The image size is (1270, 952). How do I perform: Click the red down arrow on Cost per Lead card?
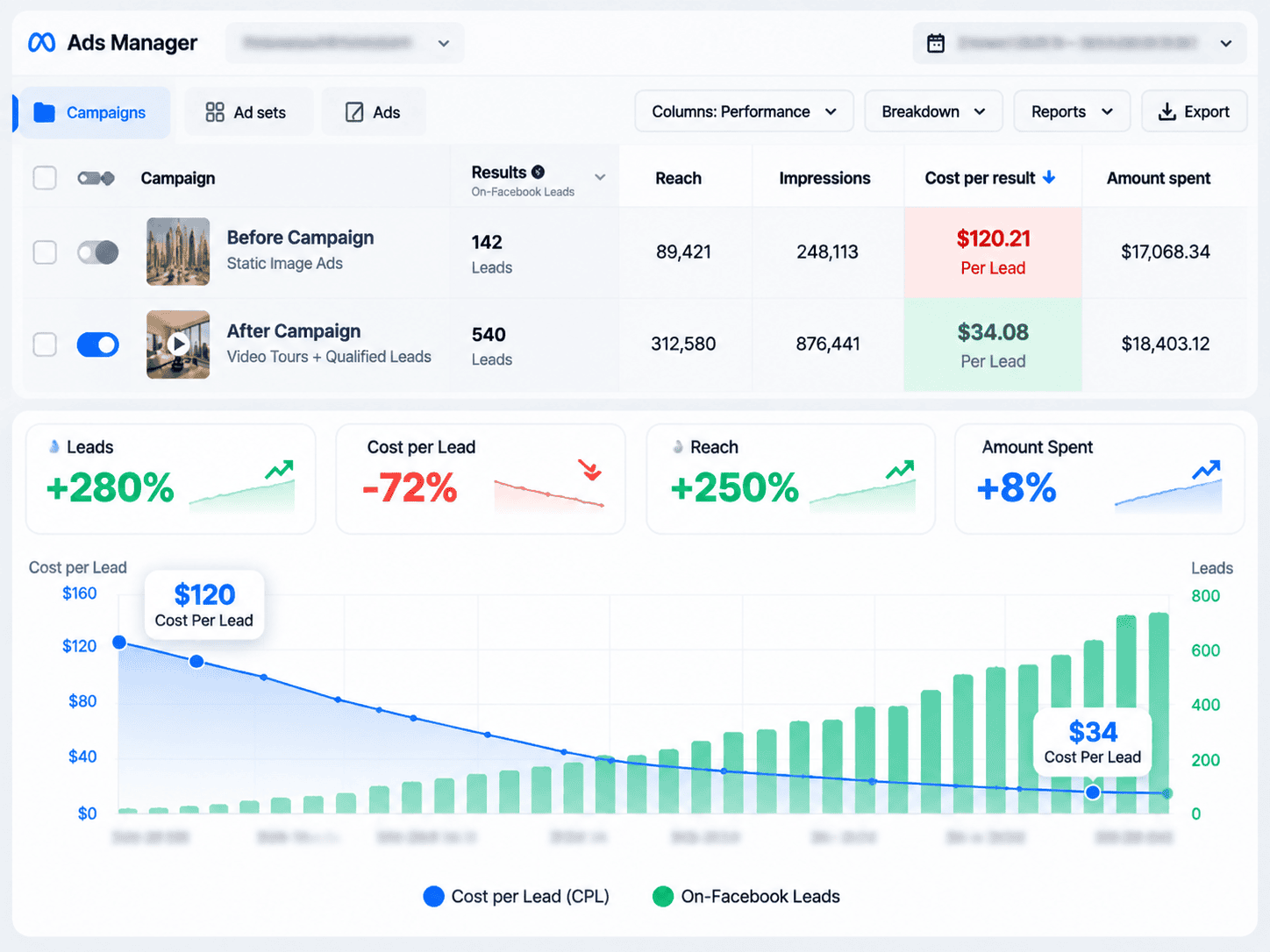click(x=590, y=470)
